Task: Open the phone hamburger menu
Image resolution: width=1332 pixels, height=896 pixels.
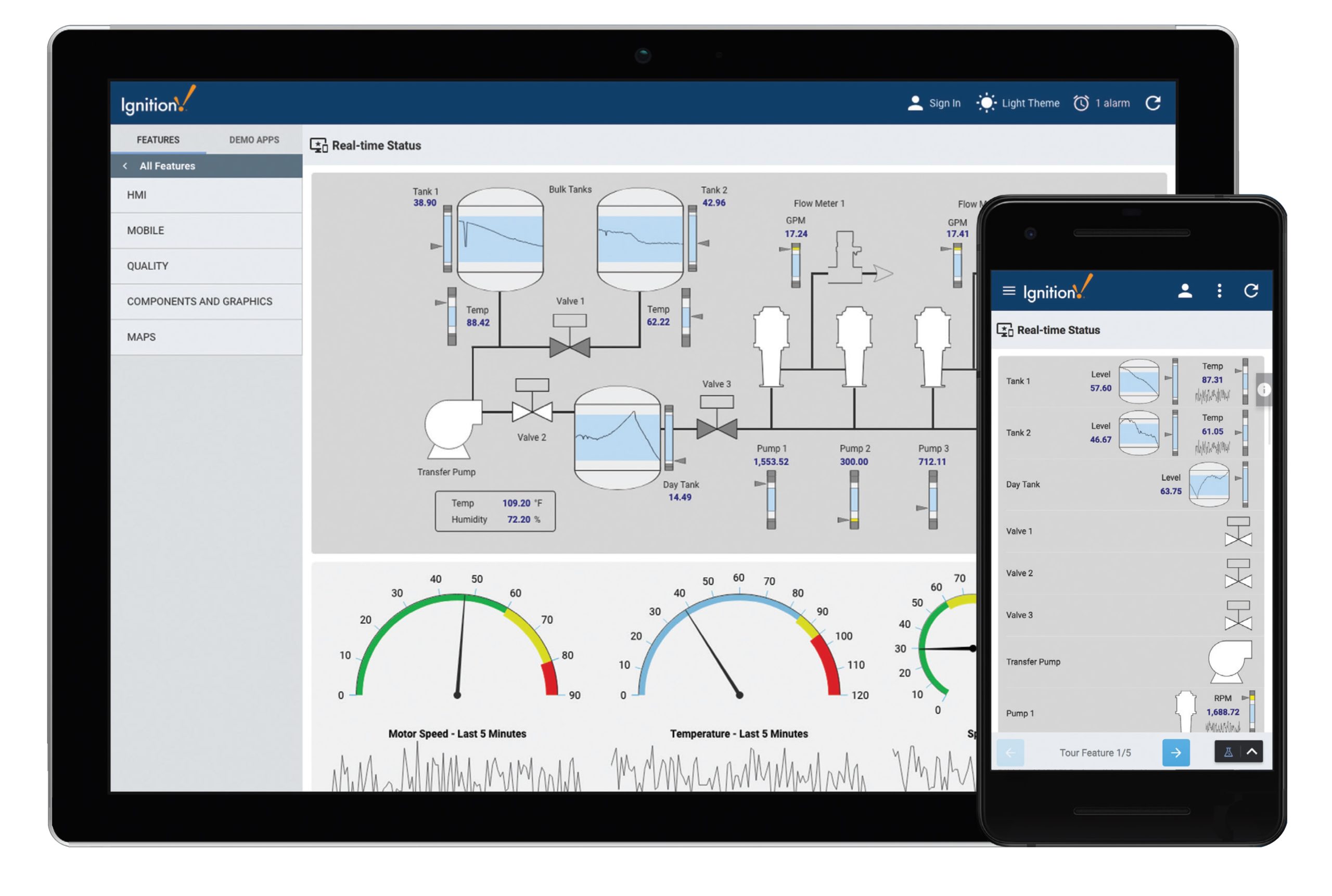Action: 1008,291
